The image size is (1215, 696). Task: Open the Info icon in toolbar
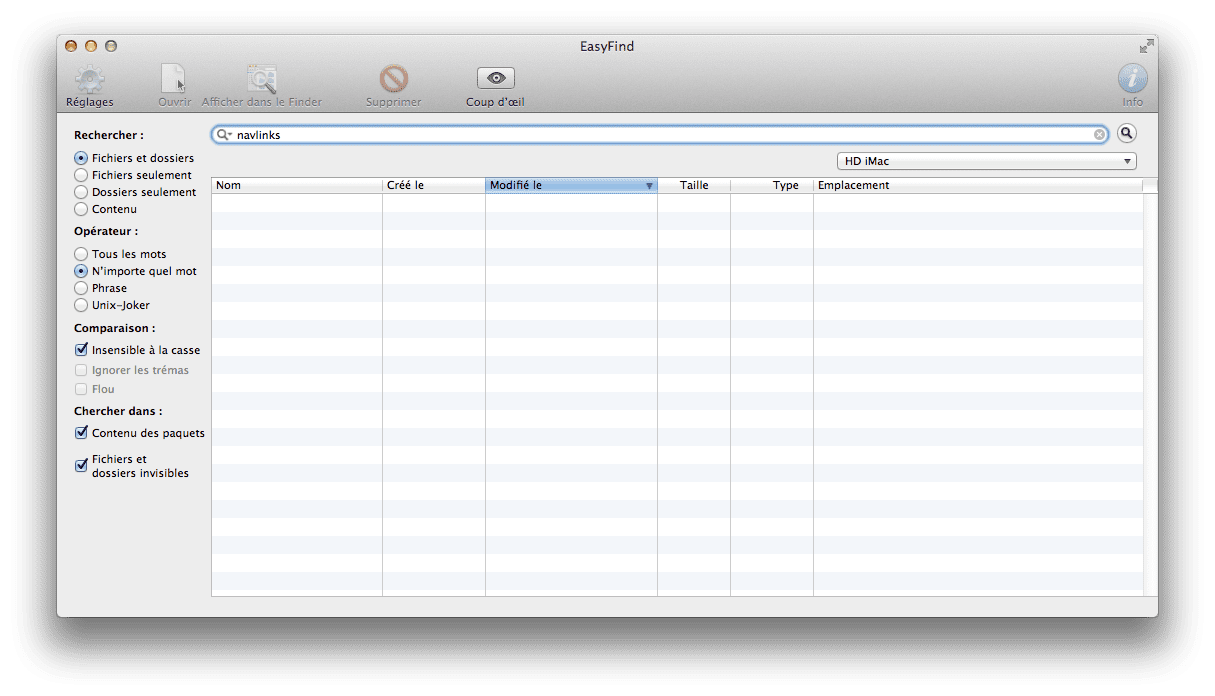pos(1132,79)
